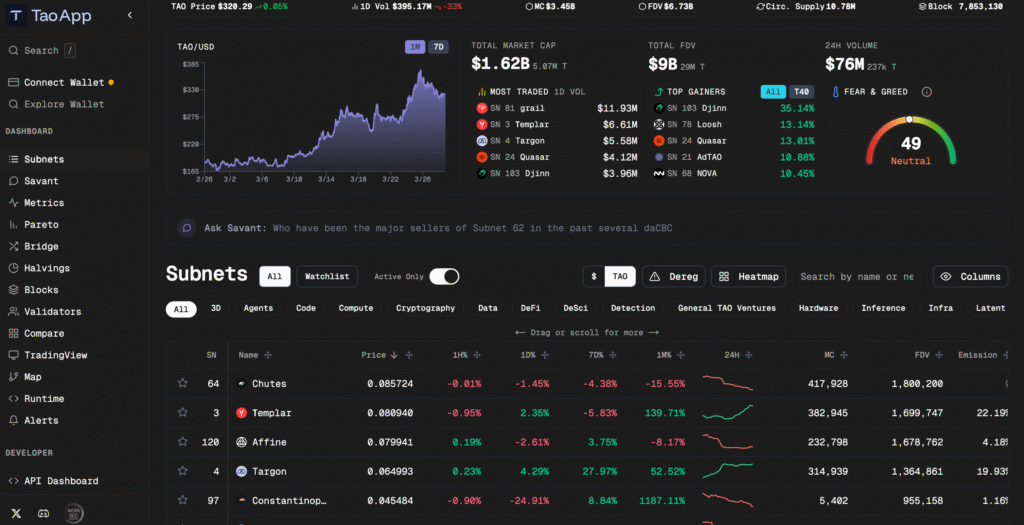Star the Targon subnet row
Viewport: 1024px width, 525px height.
click(183, 471)
